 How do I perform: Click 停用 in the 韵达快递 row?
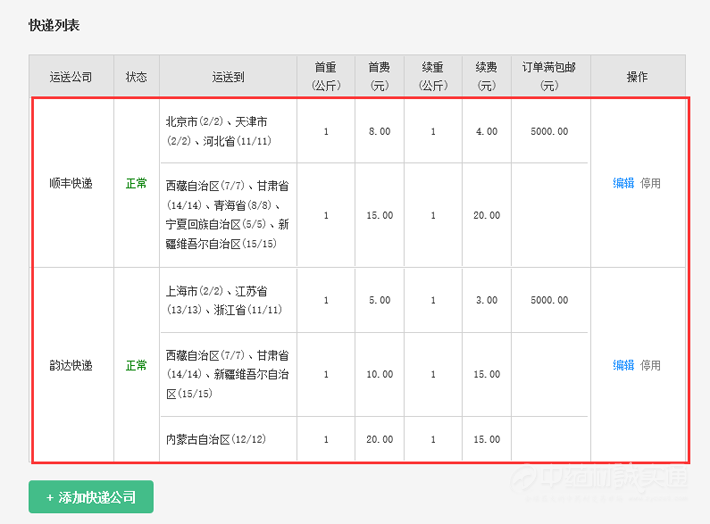[x=650, y=365]
